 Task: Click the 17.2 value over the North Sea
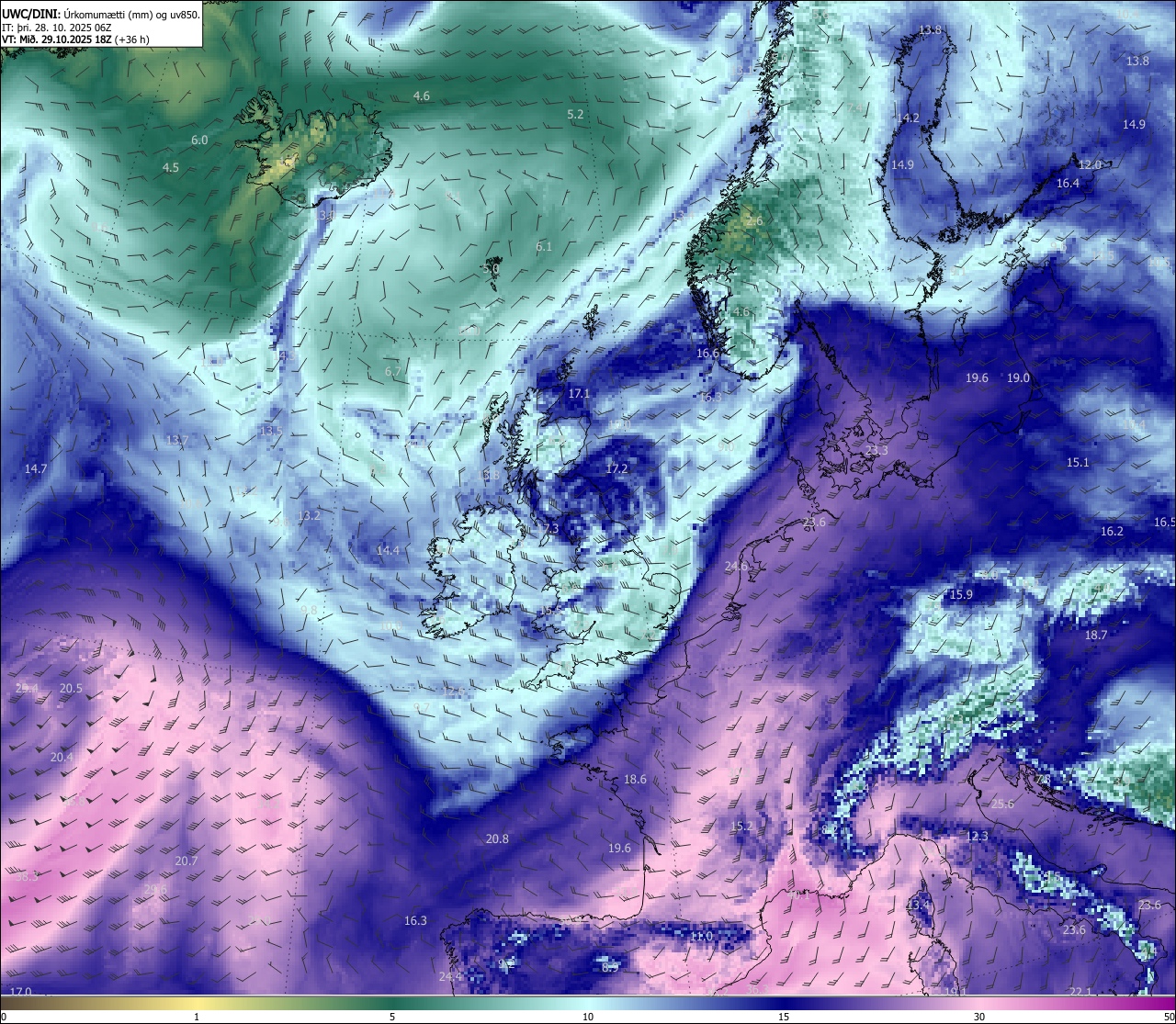[616, 469]
